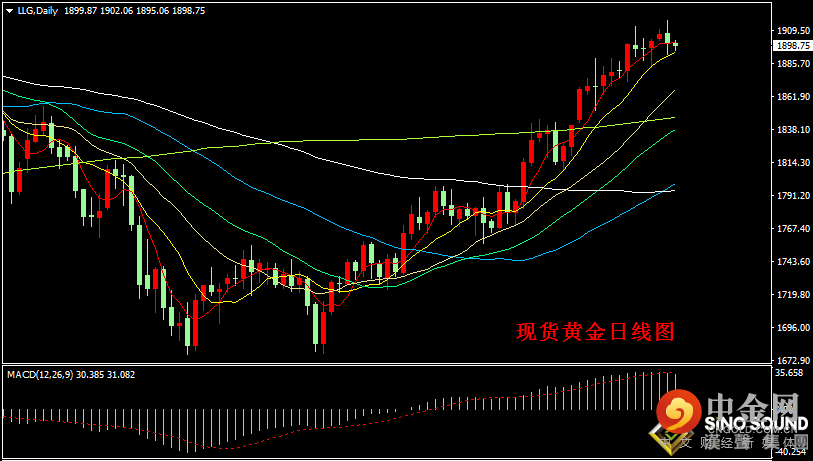
Task: Select the MACD value 30.385
Action: 90,374
